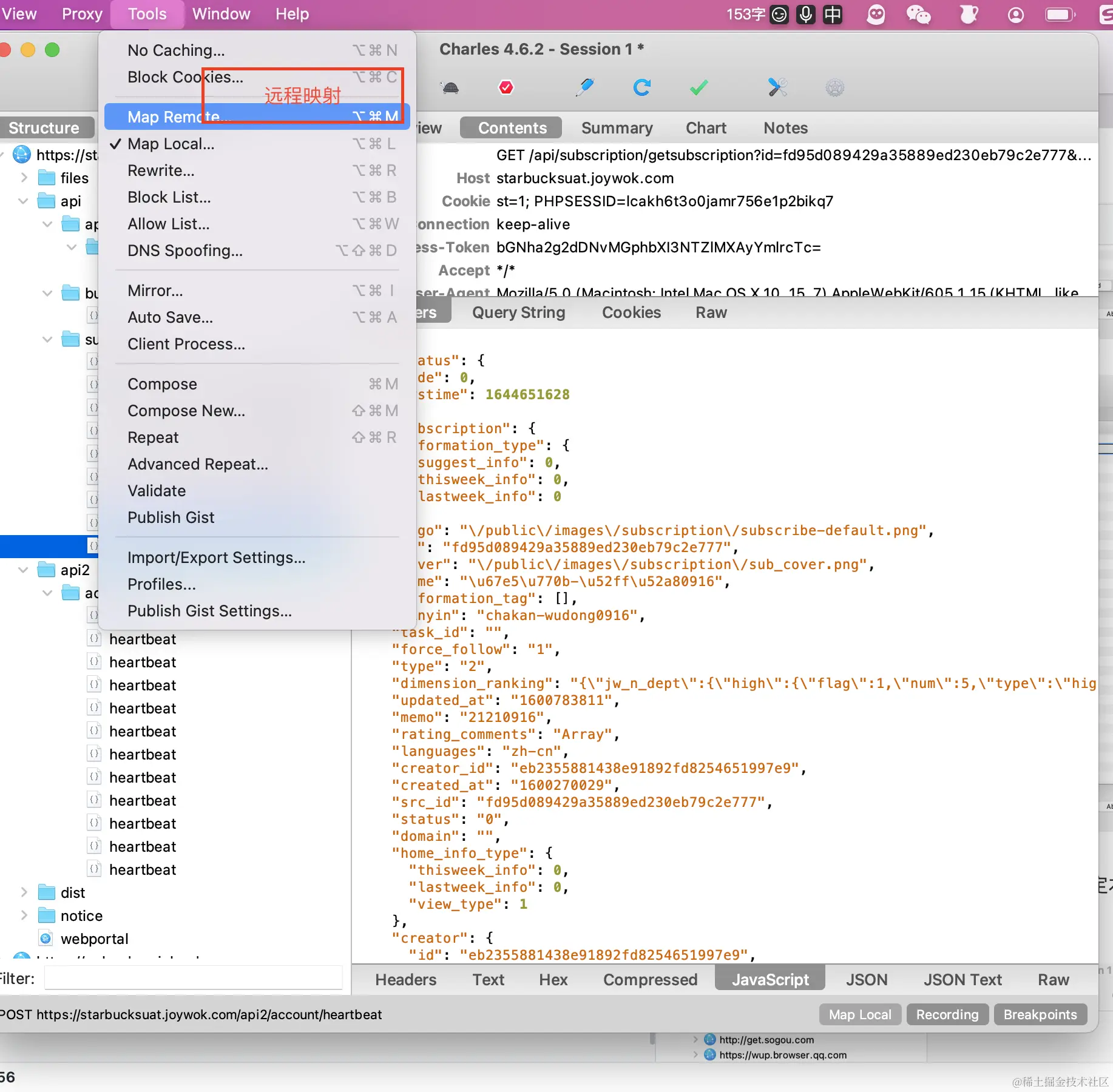The height and width of the screenshot is (1092, 1113).
Task: Select the webportal tree item
Action: pyautogui.click(x=94, y=939)
